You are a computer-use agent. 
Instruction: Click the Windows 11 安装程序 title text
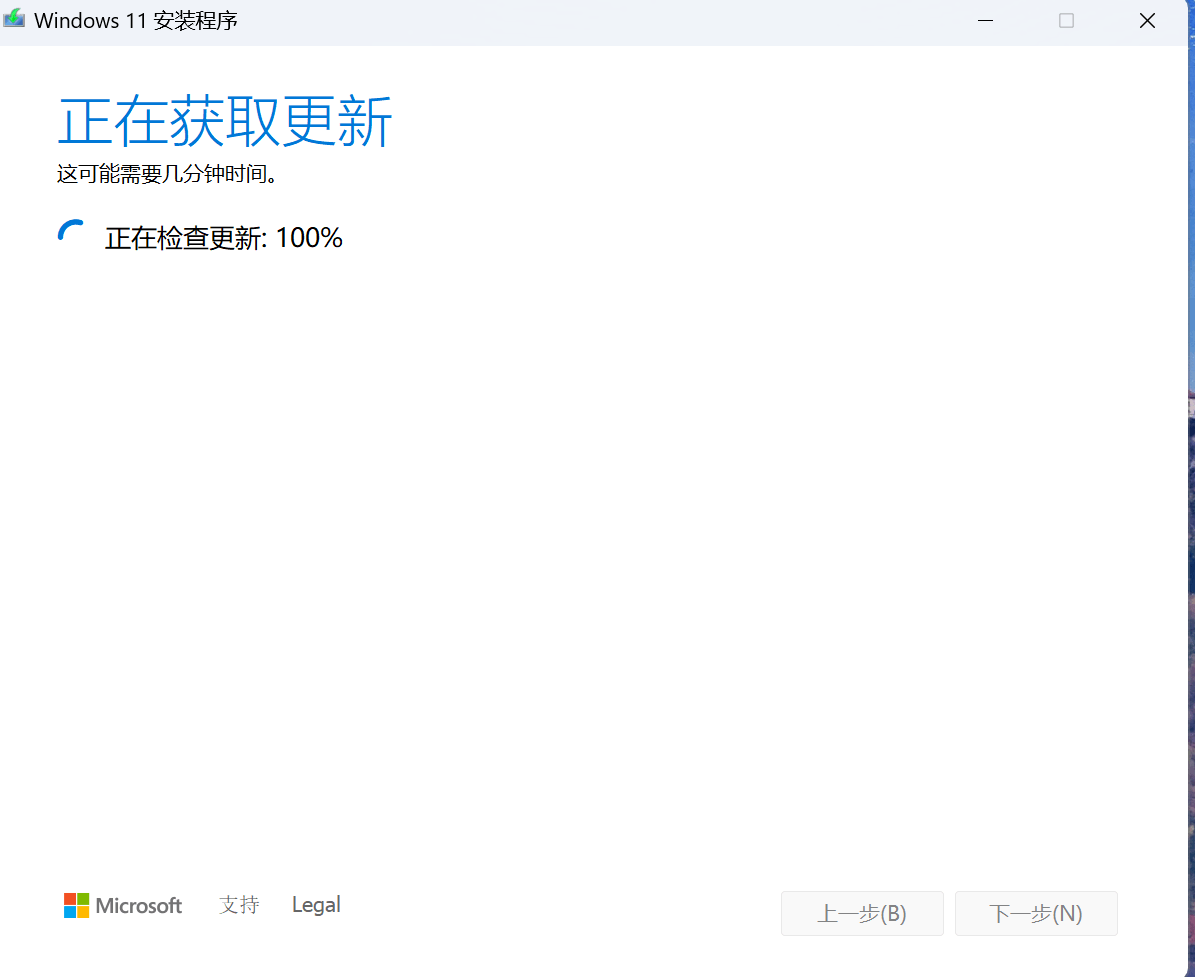(136, 21)
